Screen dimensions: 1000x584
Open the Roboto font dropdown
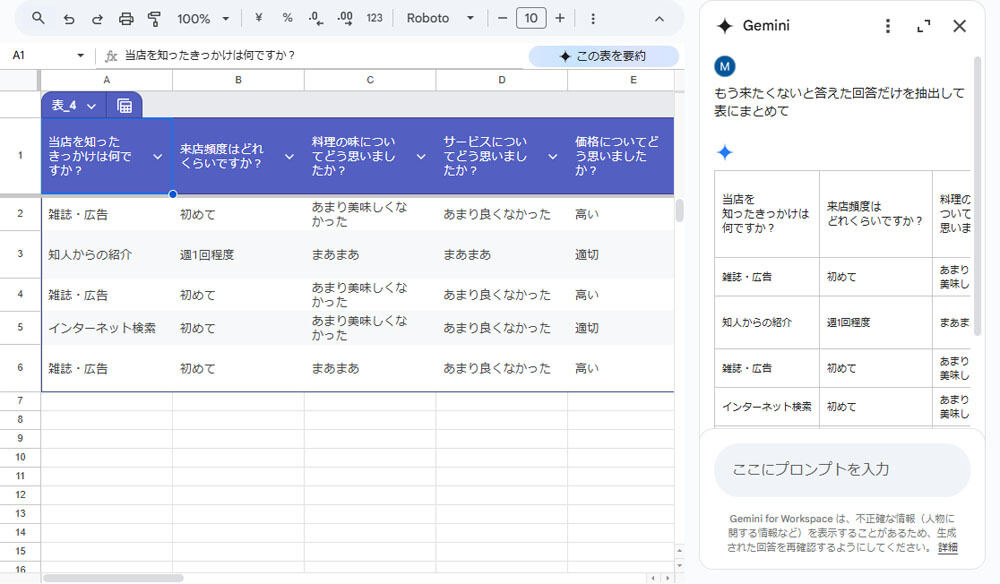[x=440, y=18]
